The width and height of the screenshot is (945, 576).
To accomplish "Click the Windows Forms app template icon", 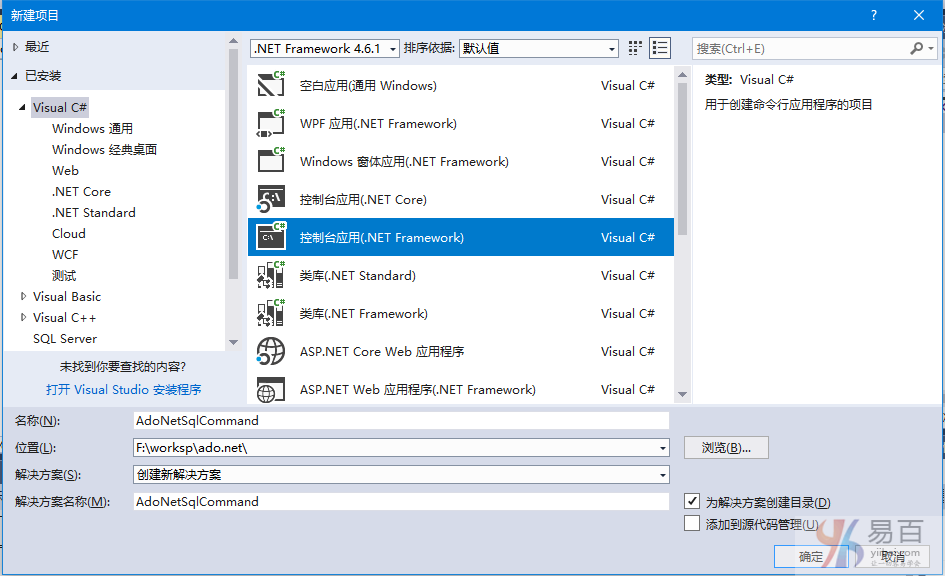I will [x=271, y=161].
